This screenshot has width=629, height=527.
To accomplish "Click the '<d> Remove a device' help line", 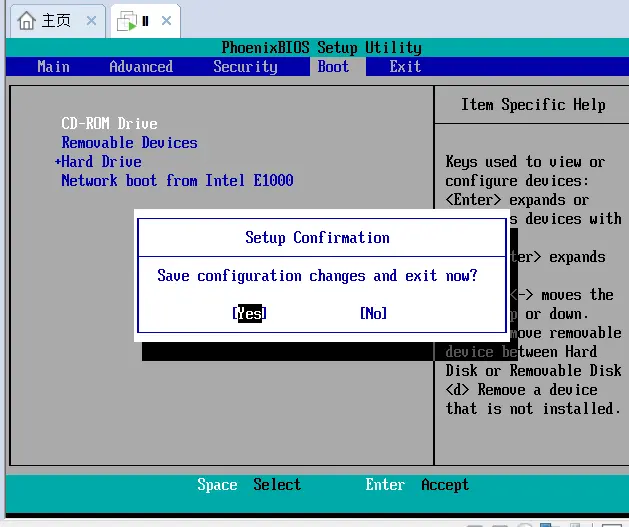I will (521, 390).
